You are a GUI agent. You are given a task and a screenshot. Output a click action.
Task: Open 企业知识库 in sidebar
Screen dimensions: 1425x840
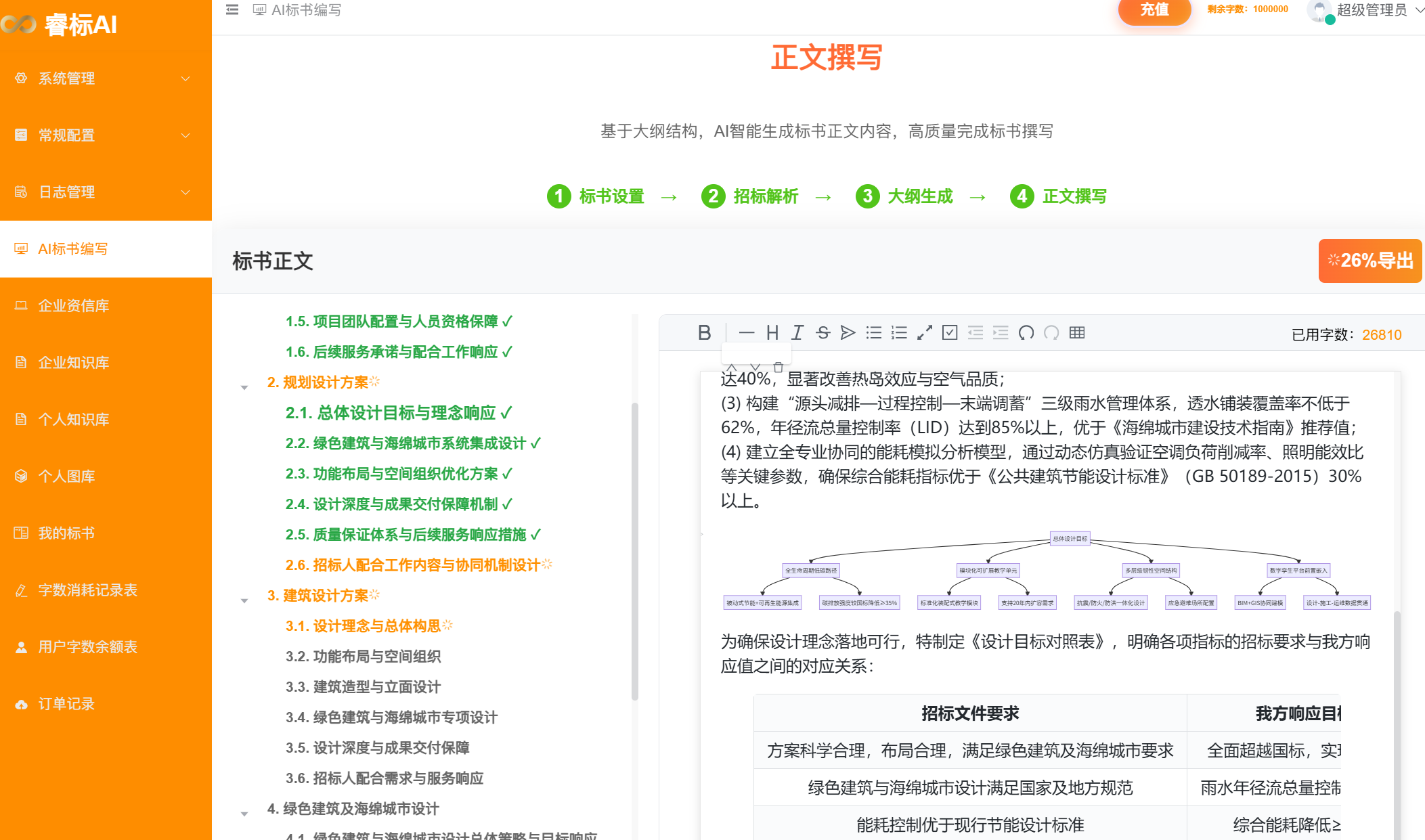(x=73, y=363)
